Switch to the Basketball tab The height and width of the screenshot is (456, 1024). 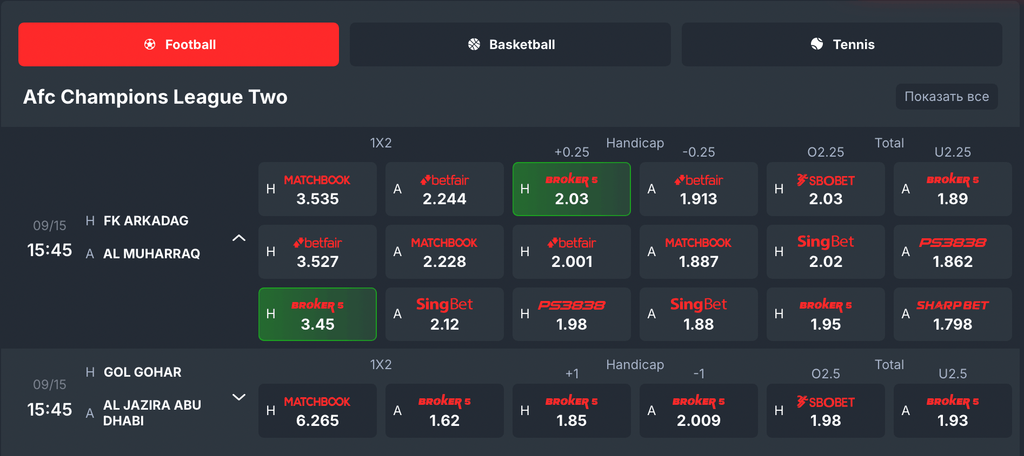(510, 44)
